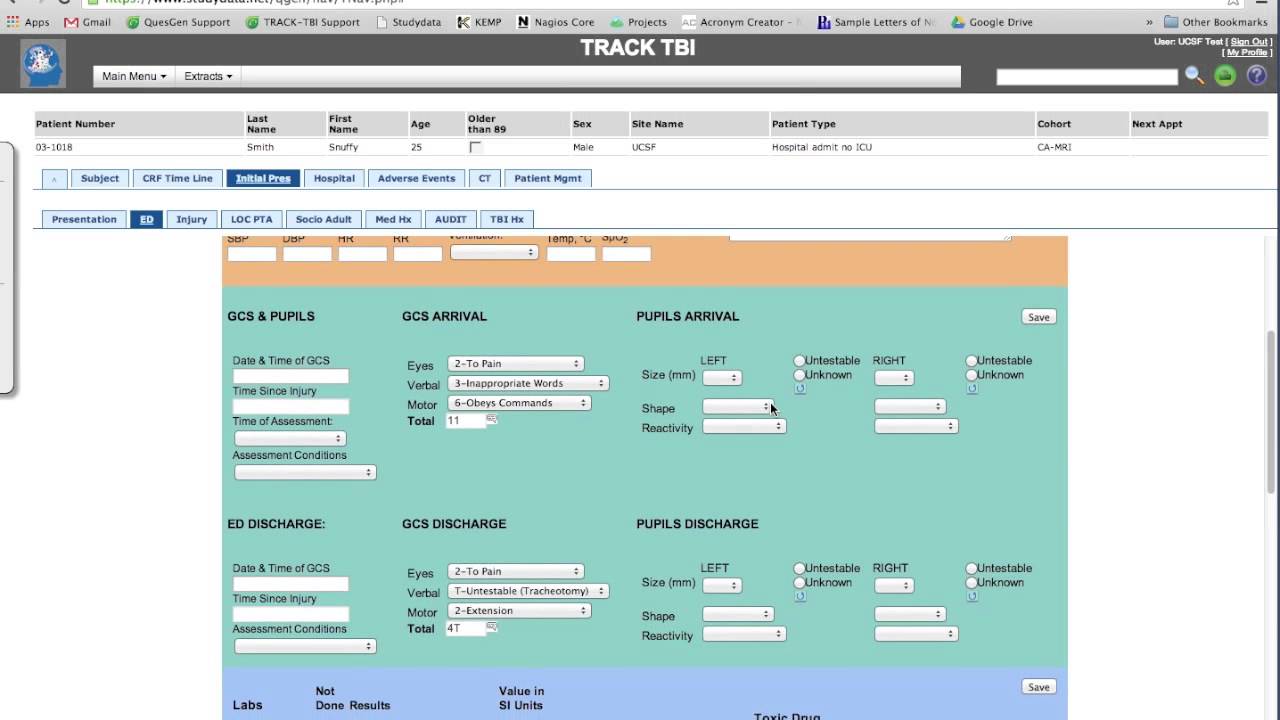Open the Nagios Core bookmark
The height and width of the screenshot is (720, 1280).
(x=555, y=22)
